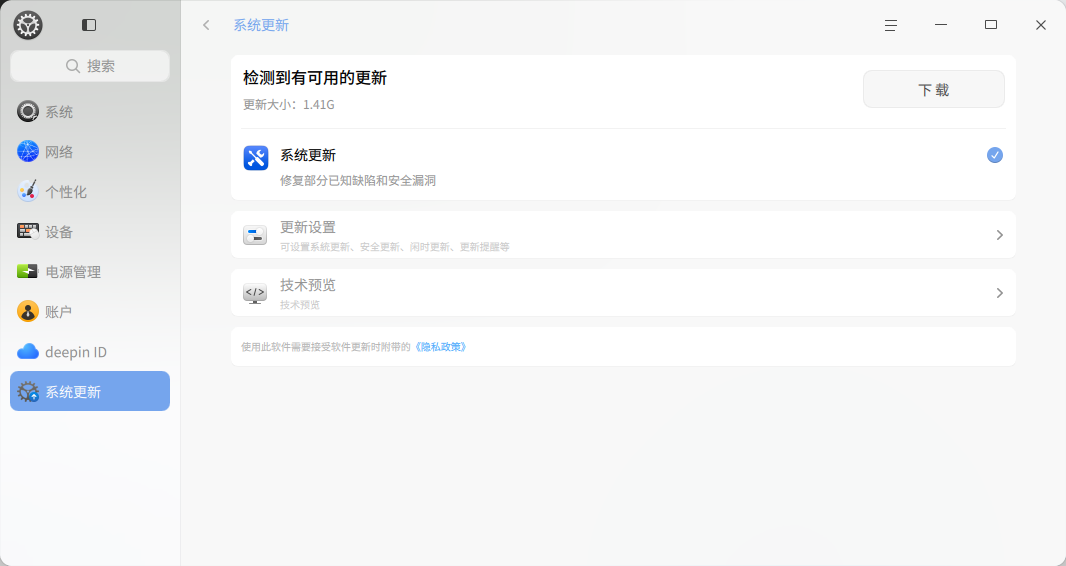The width and height of the screenshot is (1066, 566).
Task: Toggle the sidebar collapse icon
Action: click(x=89, y=25)
